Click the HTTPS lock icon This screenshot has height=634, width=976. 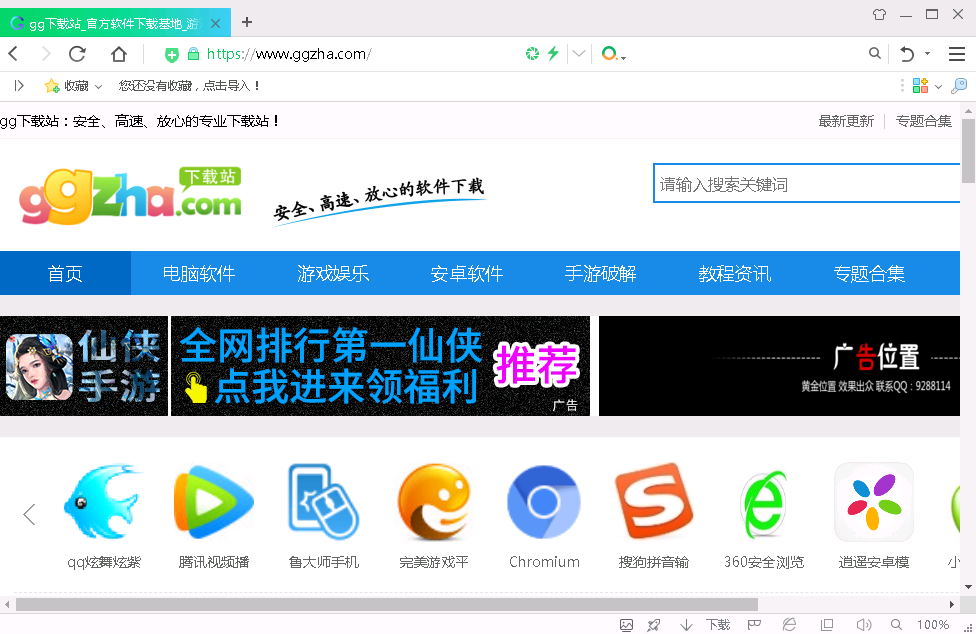coord(194,54)
